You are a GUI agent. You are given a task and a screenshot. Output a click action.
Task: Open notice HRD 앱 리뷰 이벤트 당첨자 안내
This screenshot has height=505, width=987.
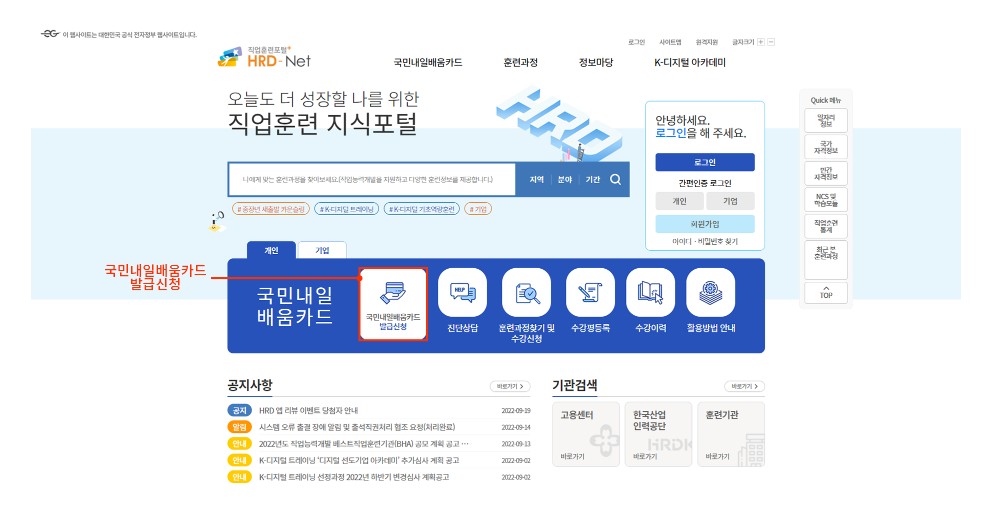tap(308, 411)
